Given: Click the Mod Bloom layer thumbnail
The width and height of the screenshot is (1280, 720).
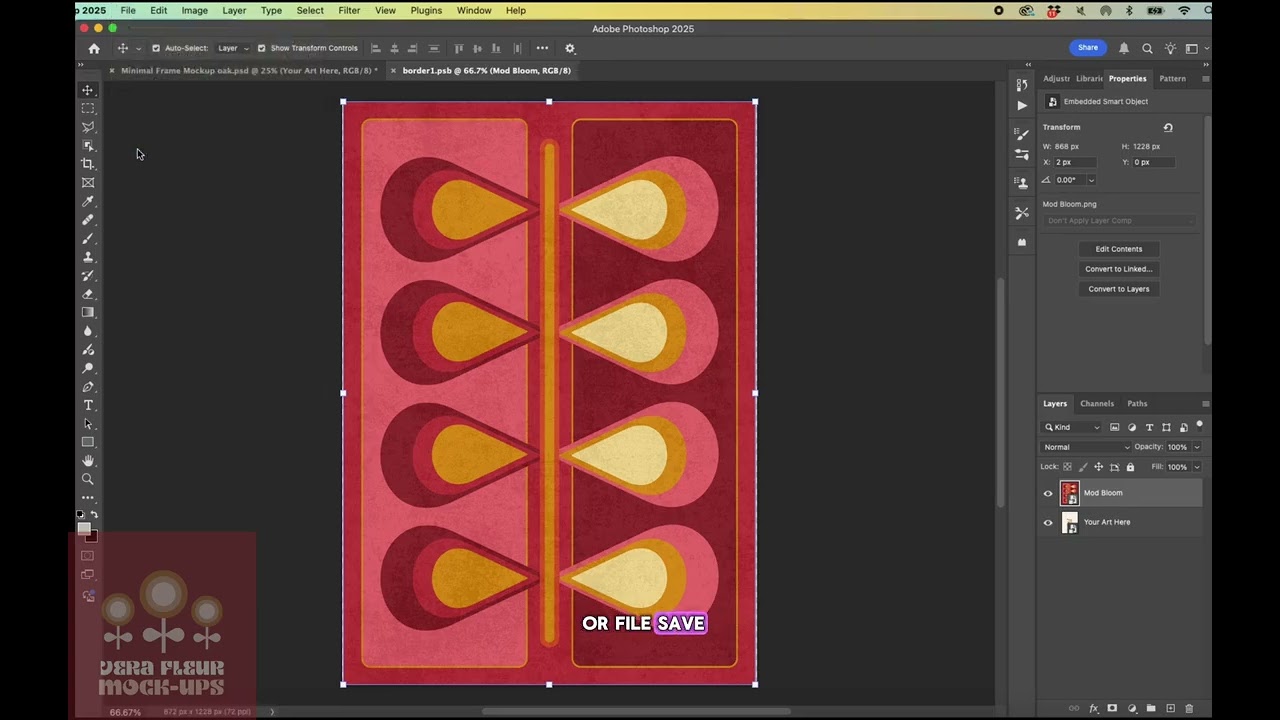Looking at the screenshot, I should (x=1070, y=493).
